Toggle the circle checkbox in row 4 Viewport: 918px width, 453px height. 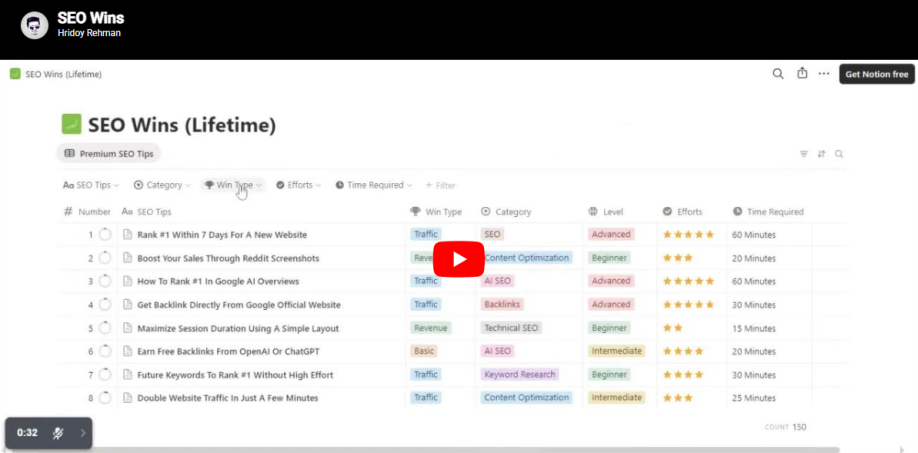click(x=105, y=305)
